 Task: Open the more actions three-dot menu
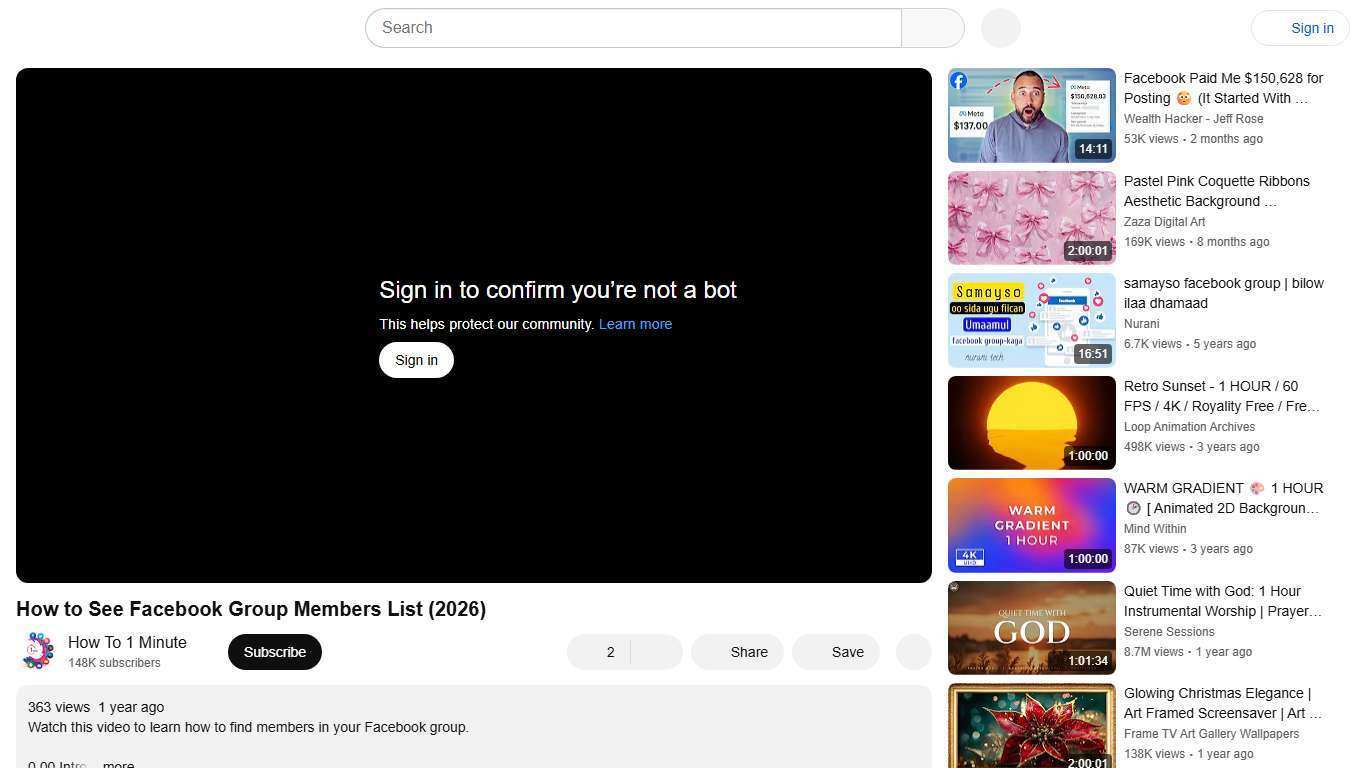pyautogui.click(x=912, y=652)
